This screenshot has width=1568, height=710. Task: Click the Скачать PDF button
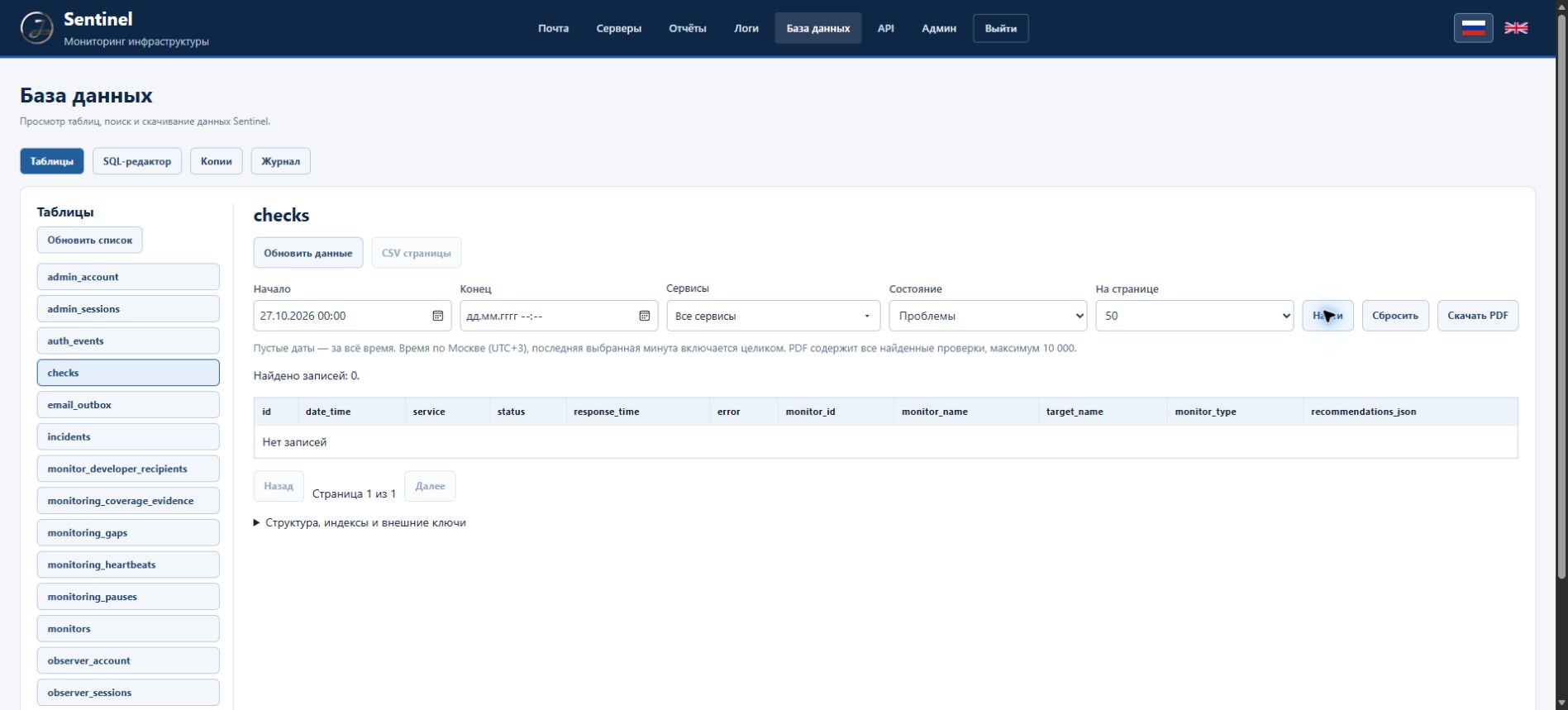click(x=1478, y=316)
